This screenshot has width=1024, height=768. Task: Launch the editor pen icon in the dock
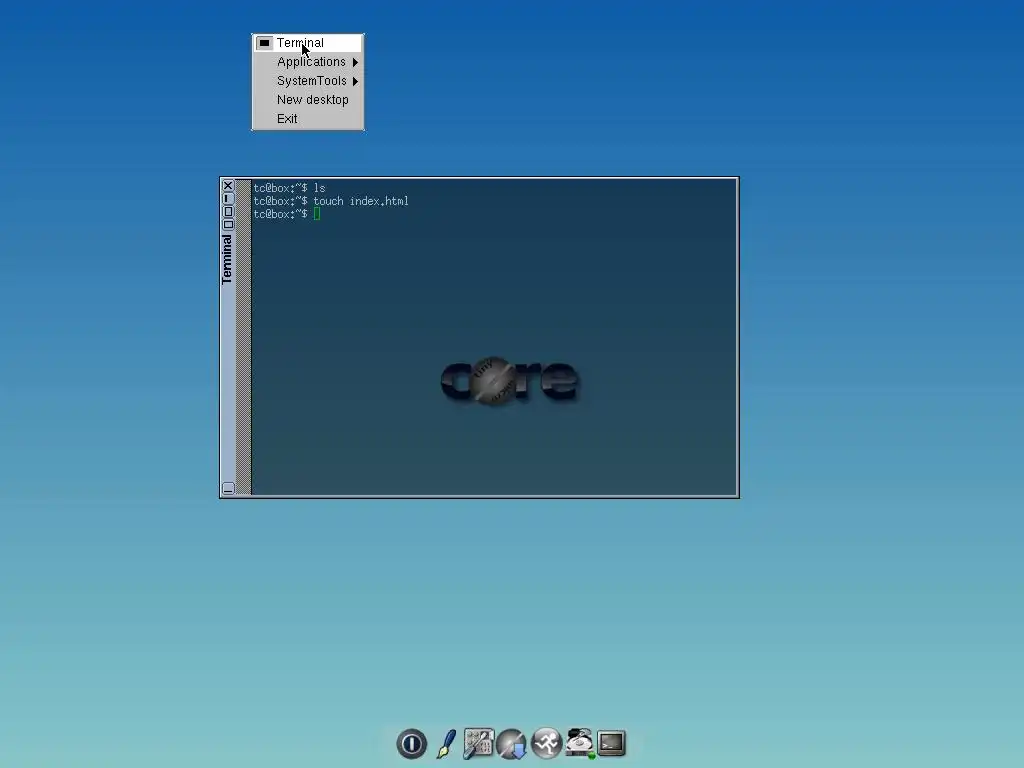(x=446, y=744)
